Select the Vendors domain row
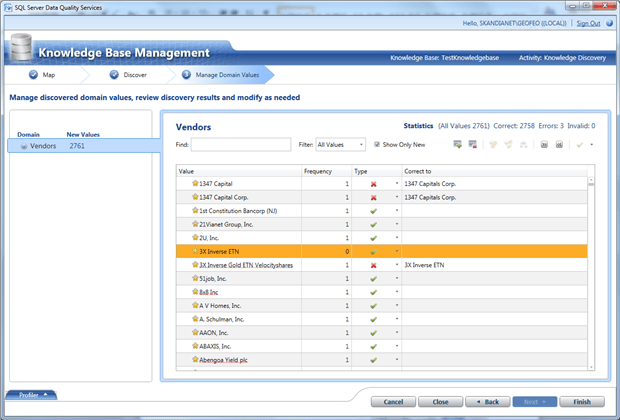This screenshot has width=620, height=420. 84,146
